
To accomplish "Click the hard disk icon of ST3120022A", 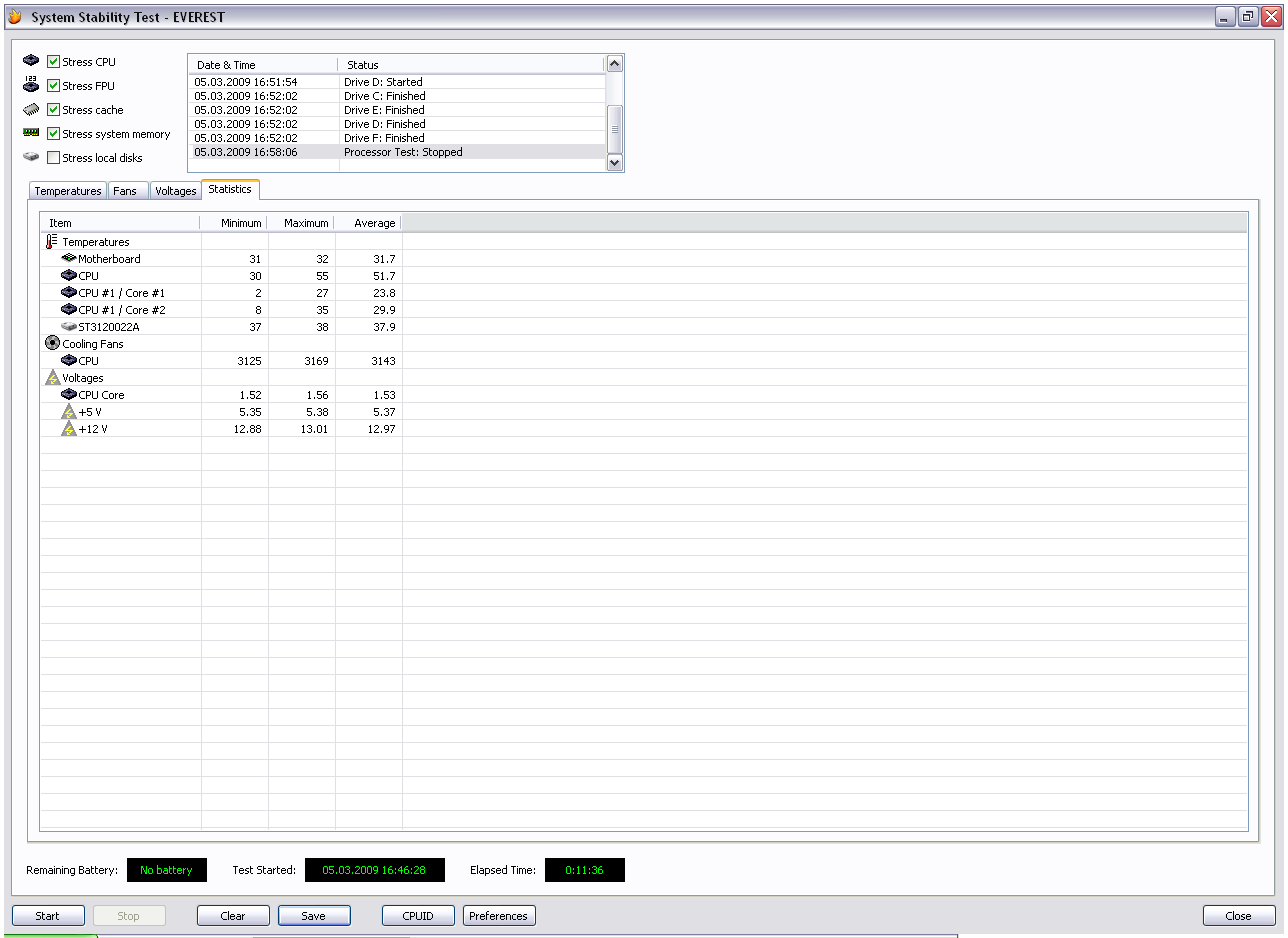I will (x=69, y=326).
